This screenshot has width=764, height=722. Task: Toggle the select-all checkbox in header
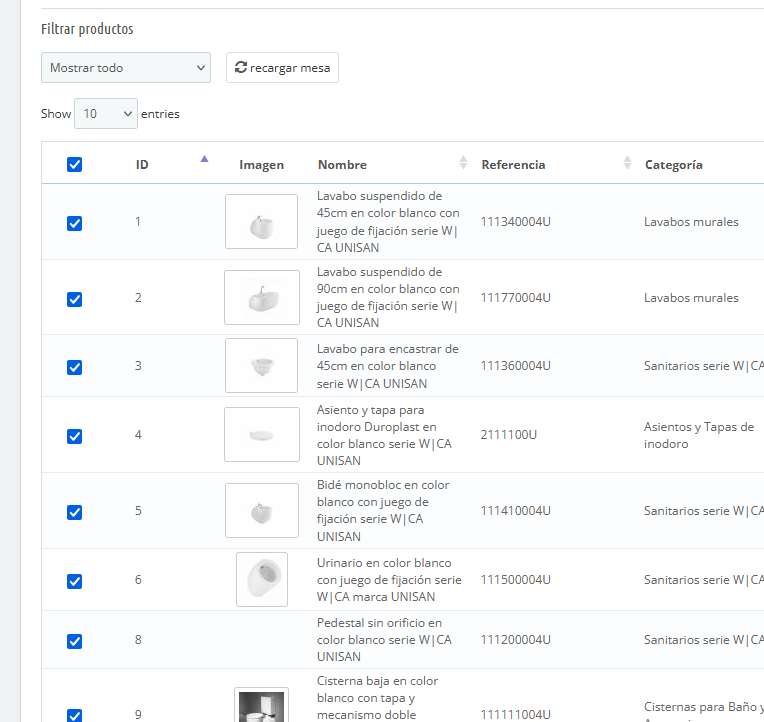75,165
